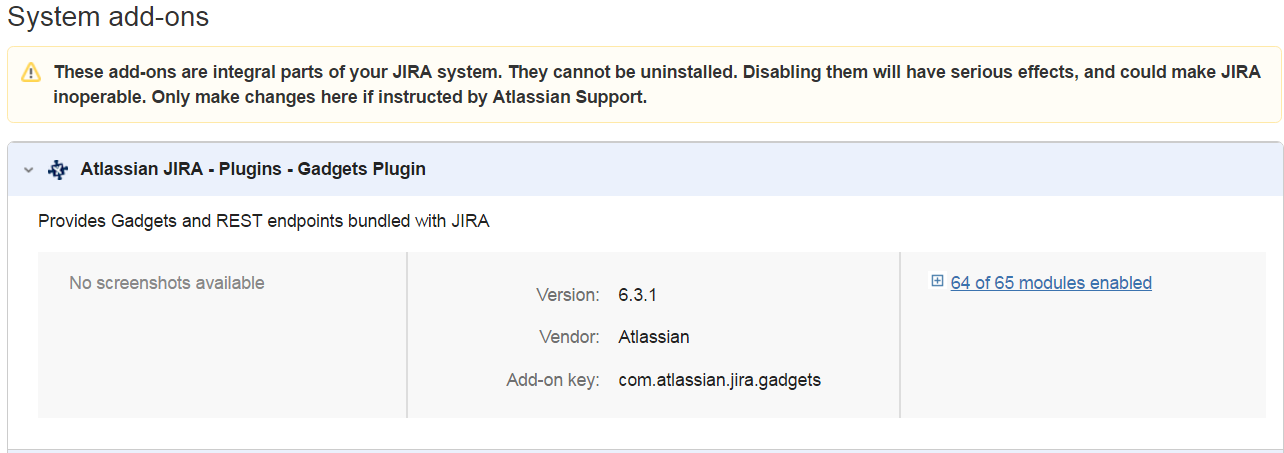This screenshot has height=453, width=1284.
Task: Click the No screenshots available placeholder
Action: pos(167,283)
